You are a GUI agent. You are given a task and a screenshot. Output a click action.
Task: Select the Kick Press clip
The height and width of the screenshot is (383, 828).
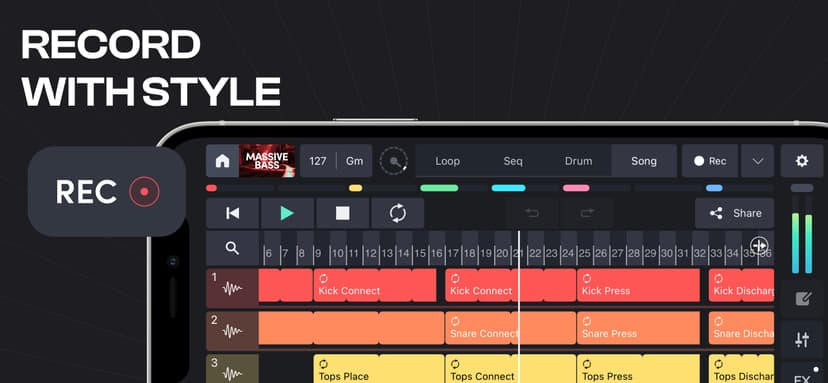(638, 285)
